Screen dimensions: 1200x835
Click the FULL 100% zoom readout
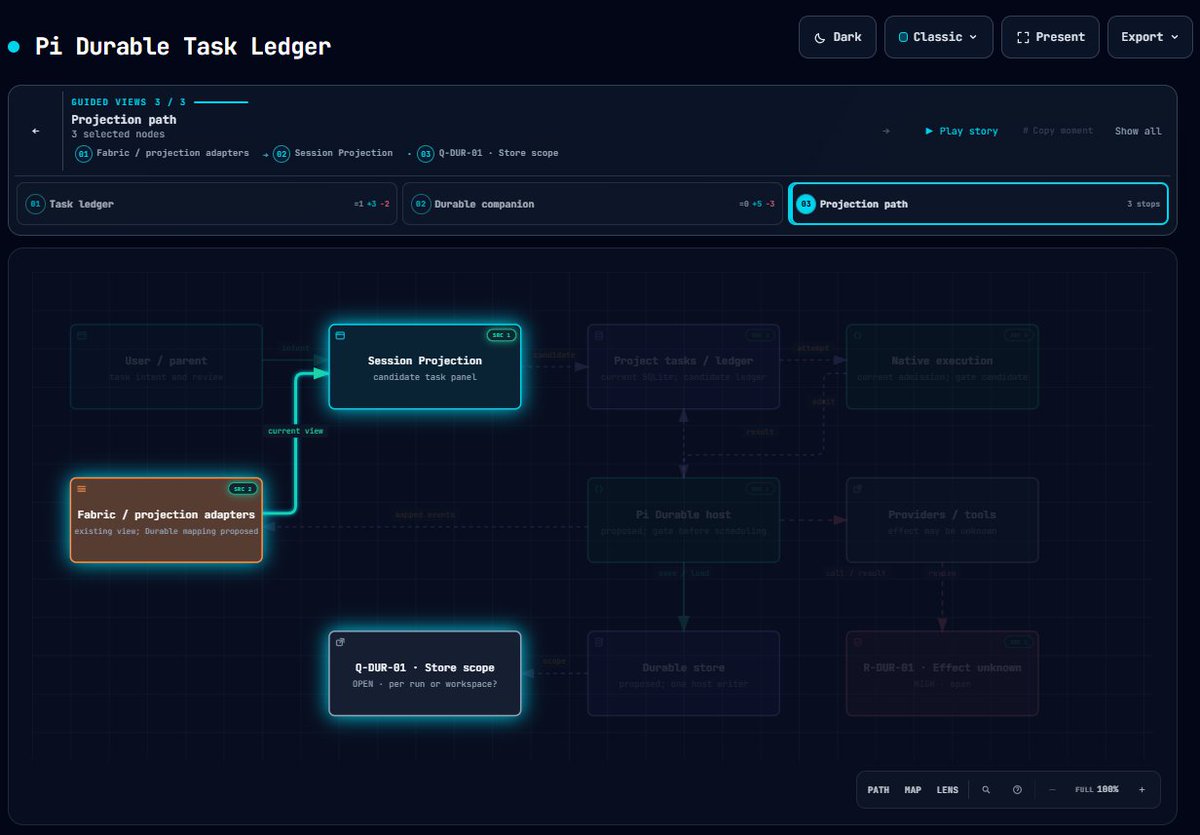[1097, 790]
